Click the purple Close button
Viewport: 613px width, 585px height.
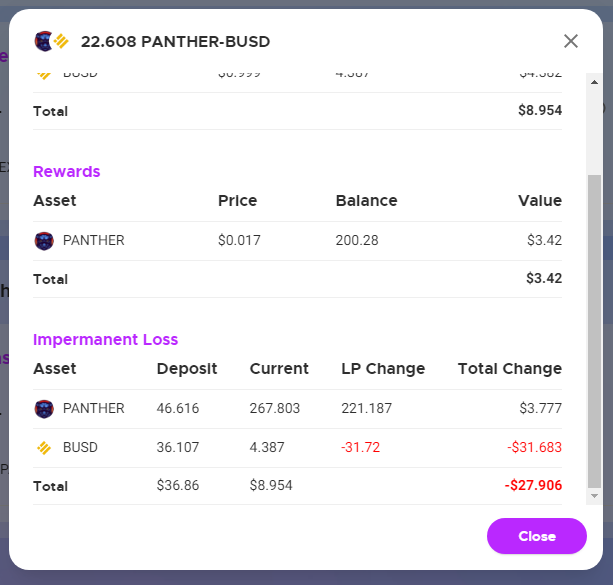tap(536, 536)
